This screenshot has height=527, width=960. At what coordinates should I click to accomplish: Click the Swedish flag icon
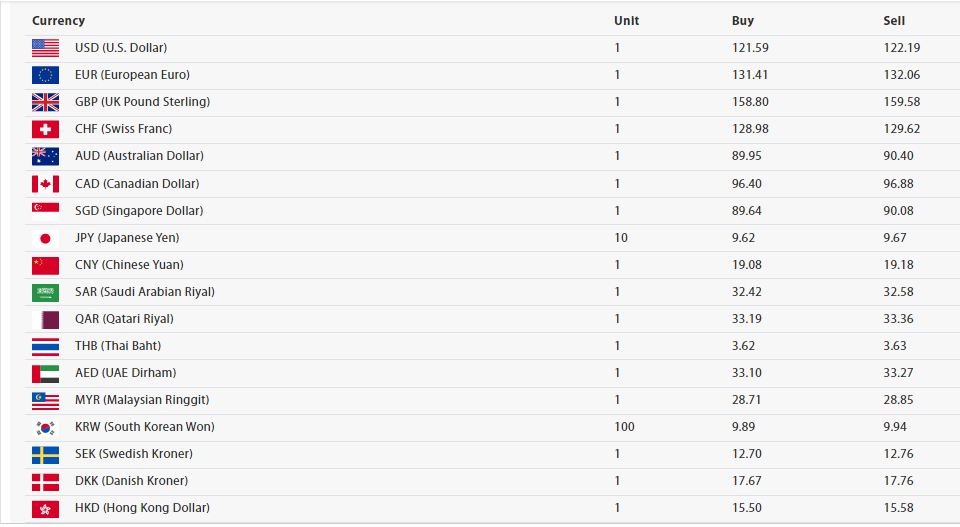(x=45, y=454)
